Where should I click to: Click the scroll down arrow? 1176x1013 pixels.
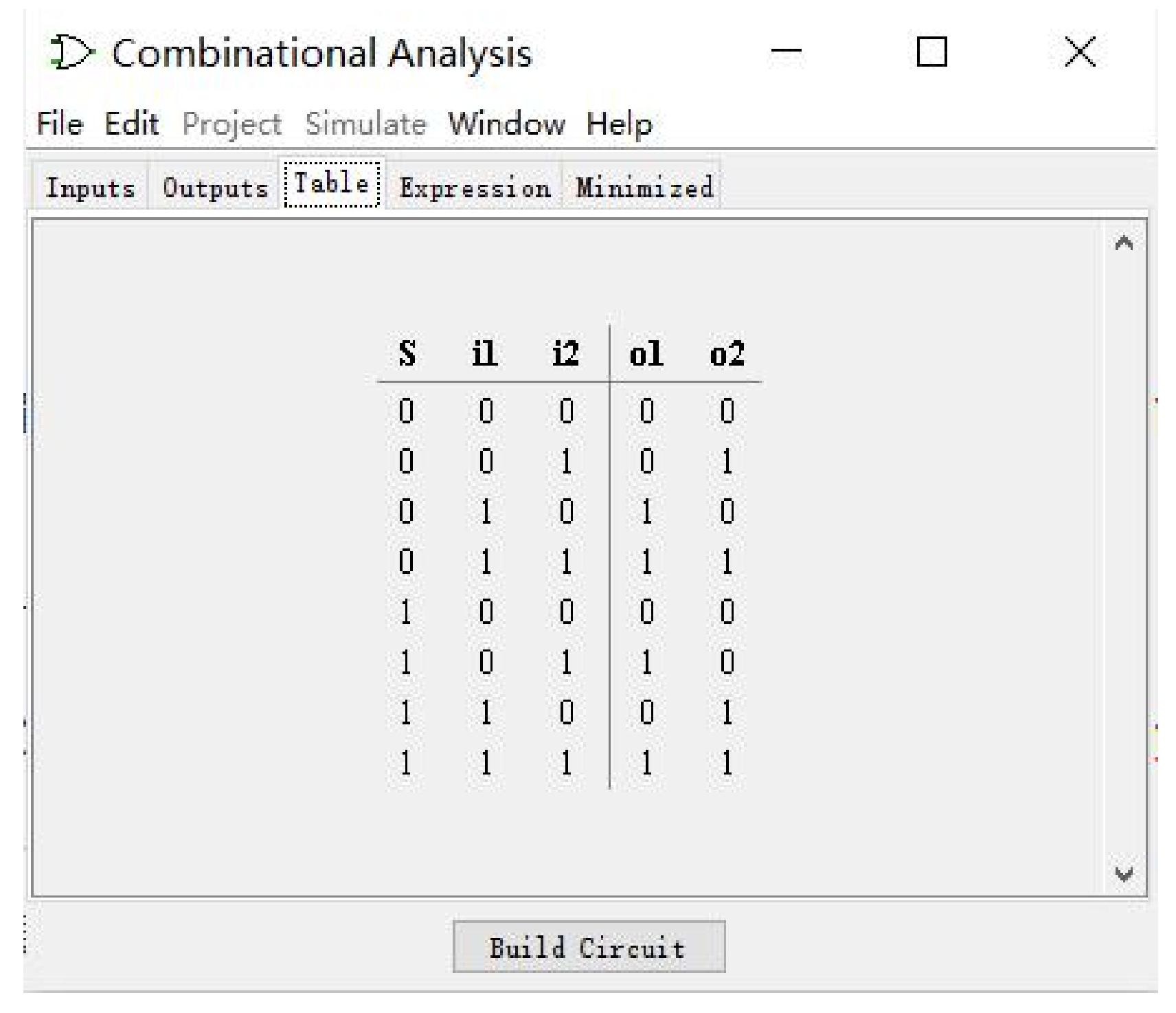point(1124,874)
